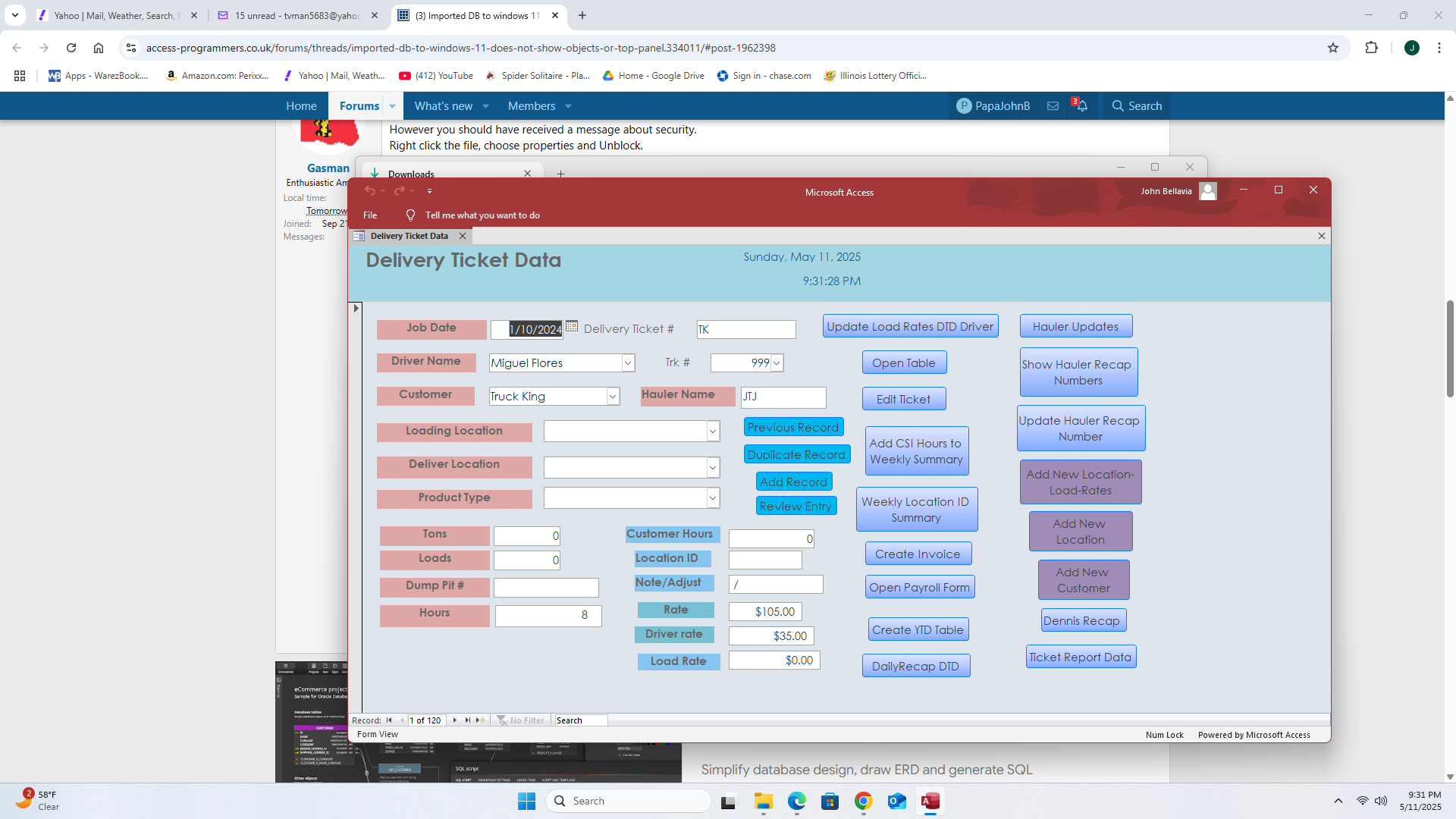Screen dimensions: 1456x819
Task: Click Undo arrow in Access title bar
Action: tap(370, 190)
